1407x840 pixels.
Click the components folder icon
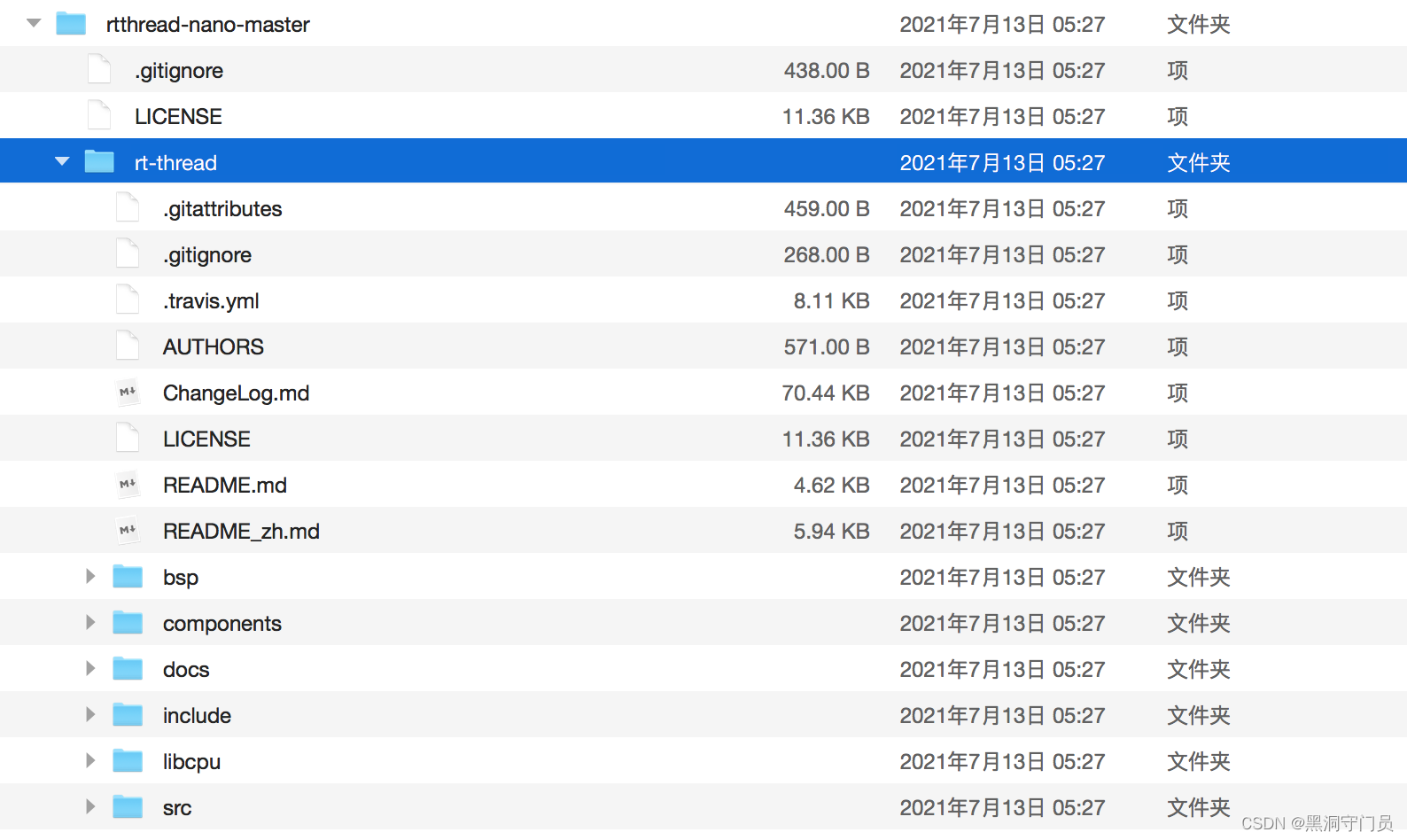(x=128, y=622)
